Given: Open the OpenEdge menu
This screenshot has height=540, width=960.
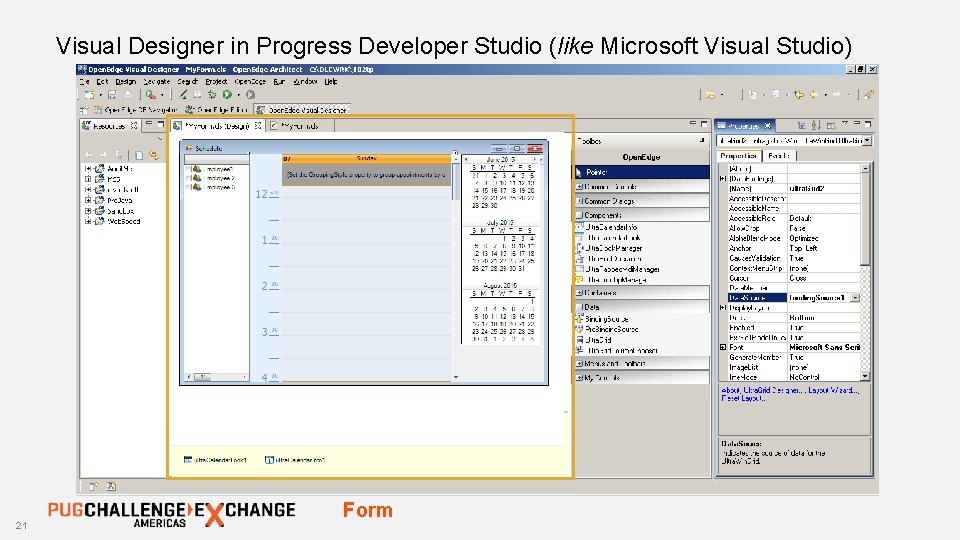Looking at the screenshot, I should tap(250, 81).
